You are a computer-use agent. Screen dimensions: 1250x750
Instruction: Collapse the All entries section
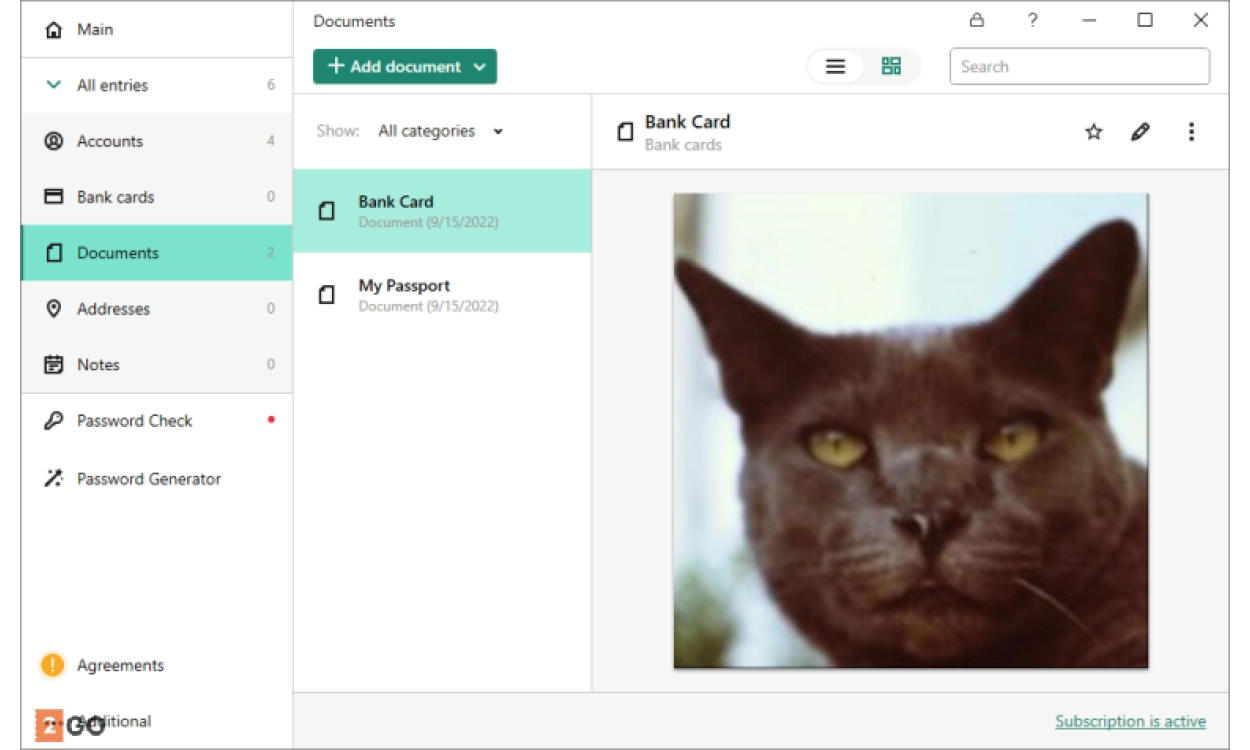54,85
